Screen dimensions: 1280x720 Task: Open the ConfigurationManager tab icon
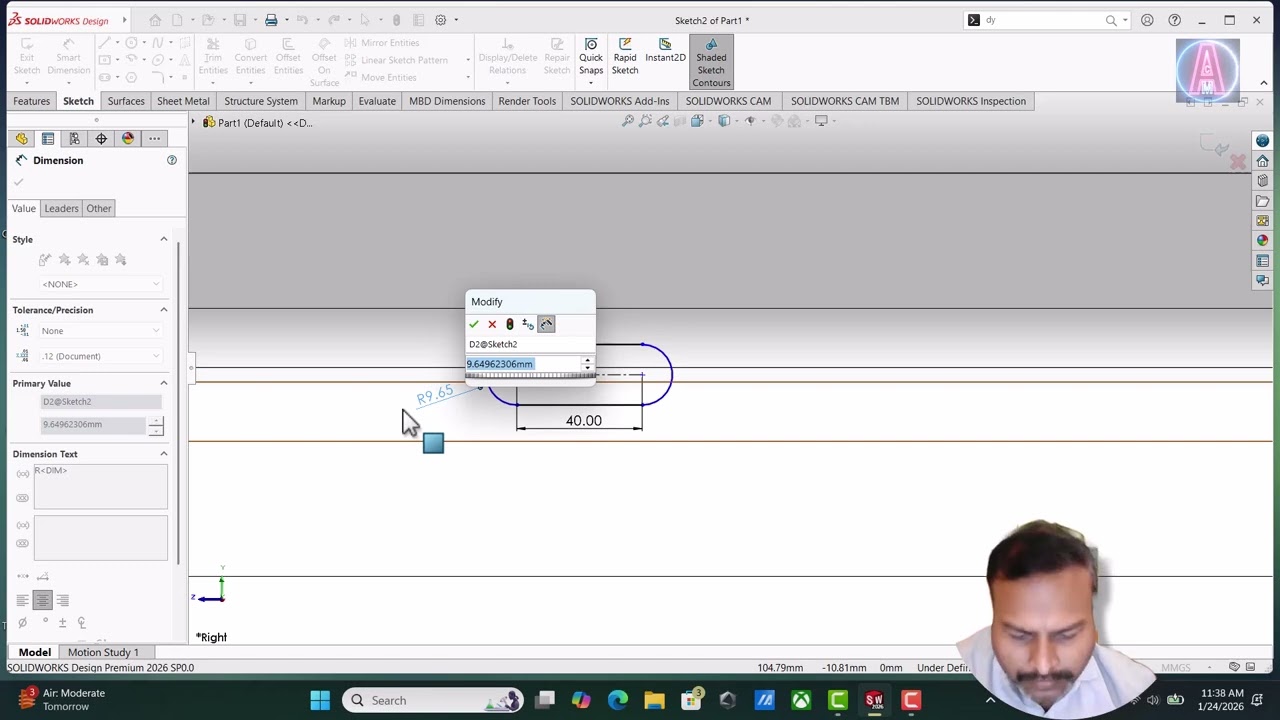click(74, 139)
